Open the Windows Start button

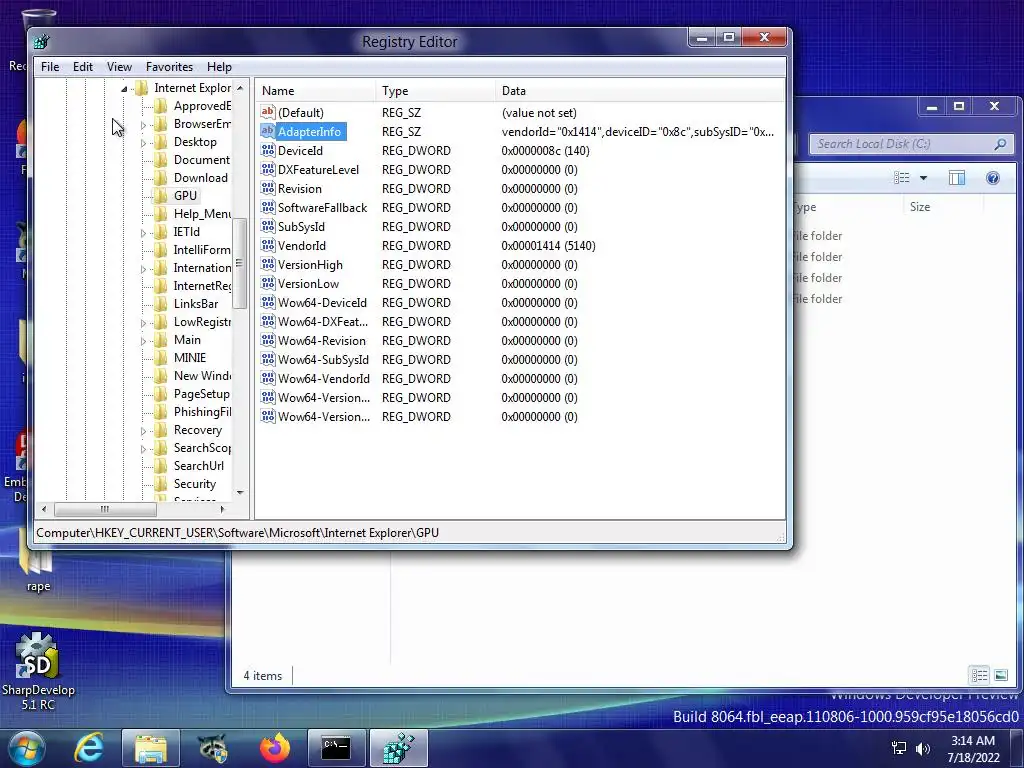(x=27, y=748)
